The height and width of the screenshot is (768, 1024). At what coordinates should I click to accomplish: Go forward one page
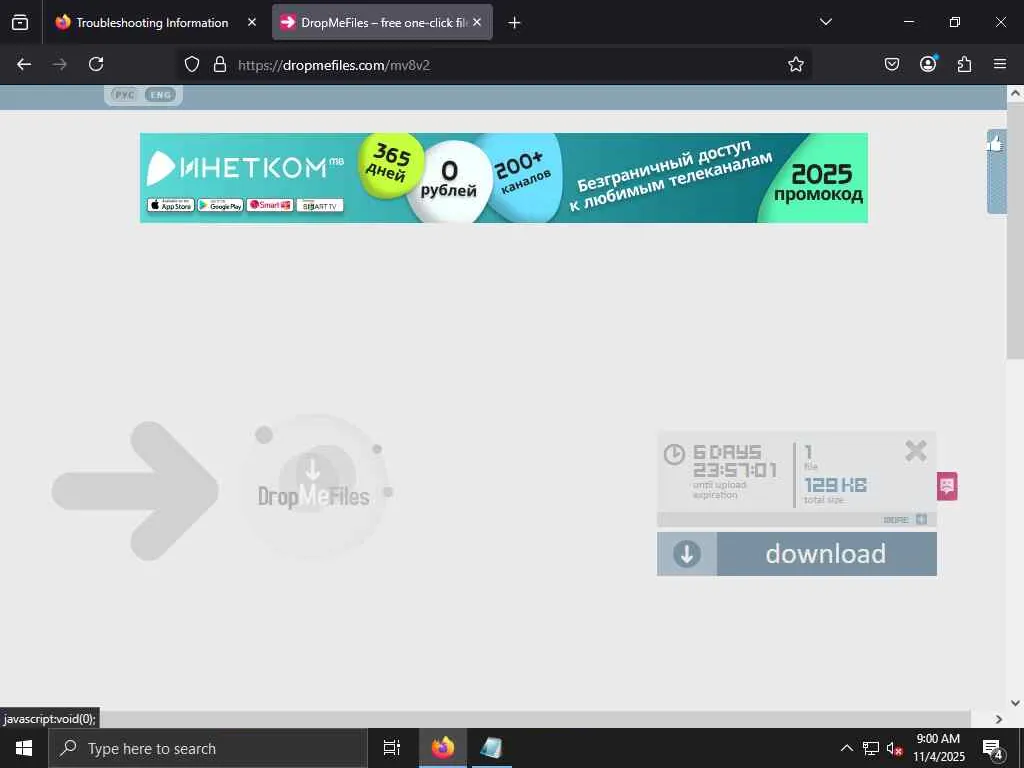[x=60, y=64]
